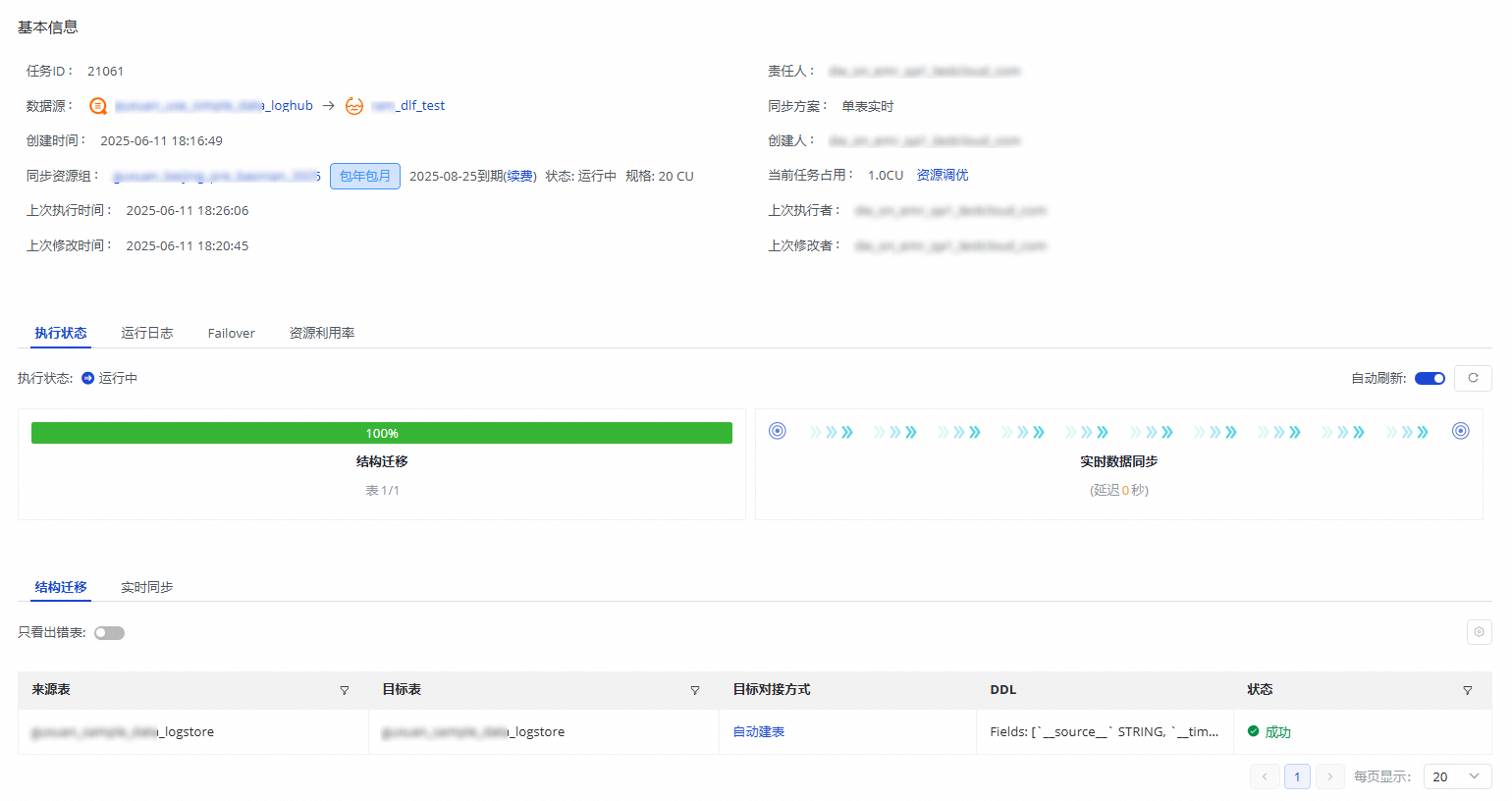Click the 1.0CU current usage value

coord(886,176)
